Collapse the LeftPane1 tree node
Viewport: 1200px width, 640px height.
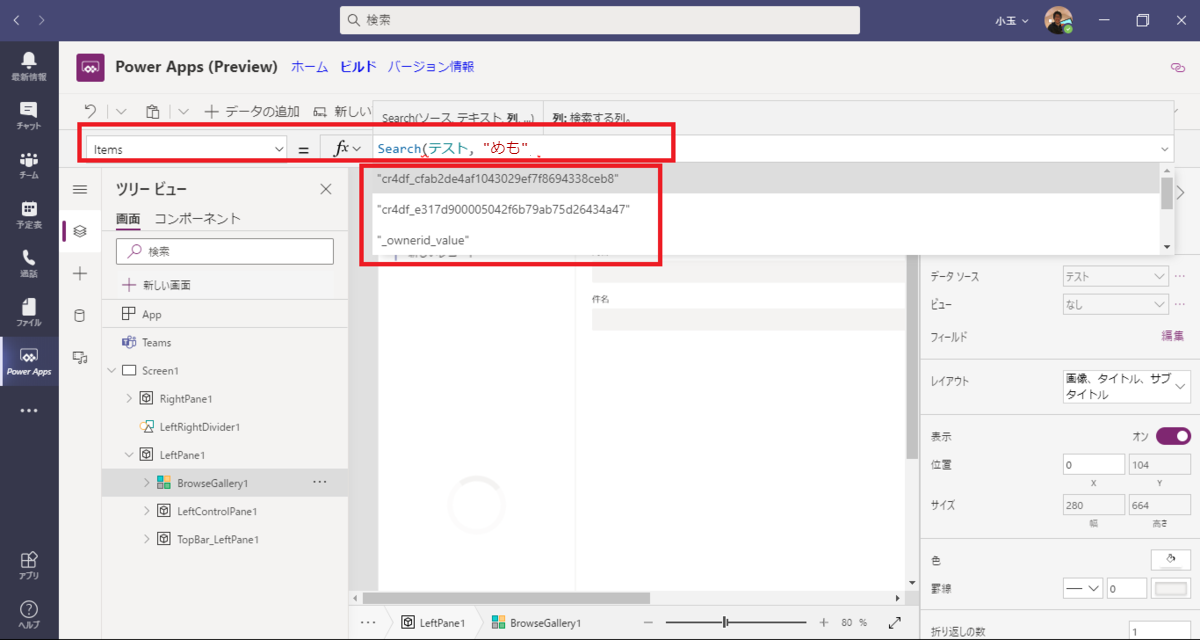click(129, 454)
